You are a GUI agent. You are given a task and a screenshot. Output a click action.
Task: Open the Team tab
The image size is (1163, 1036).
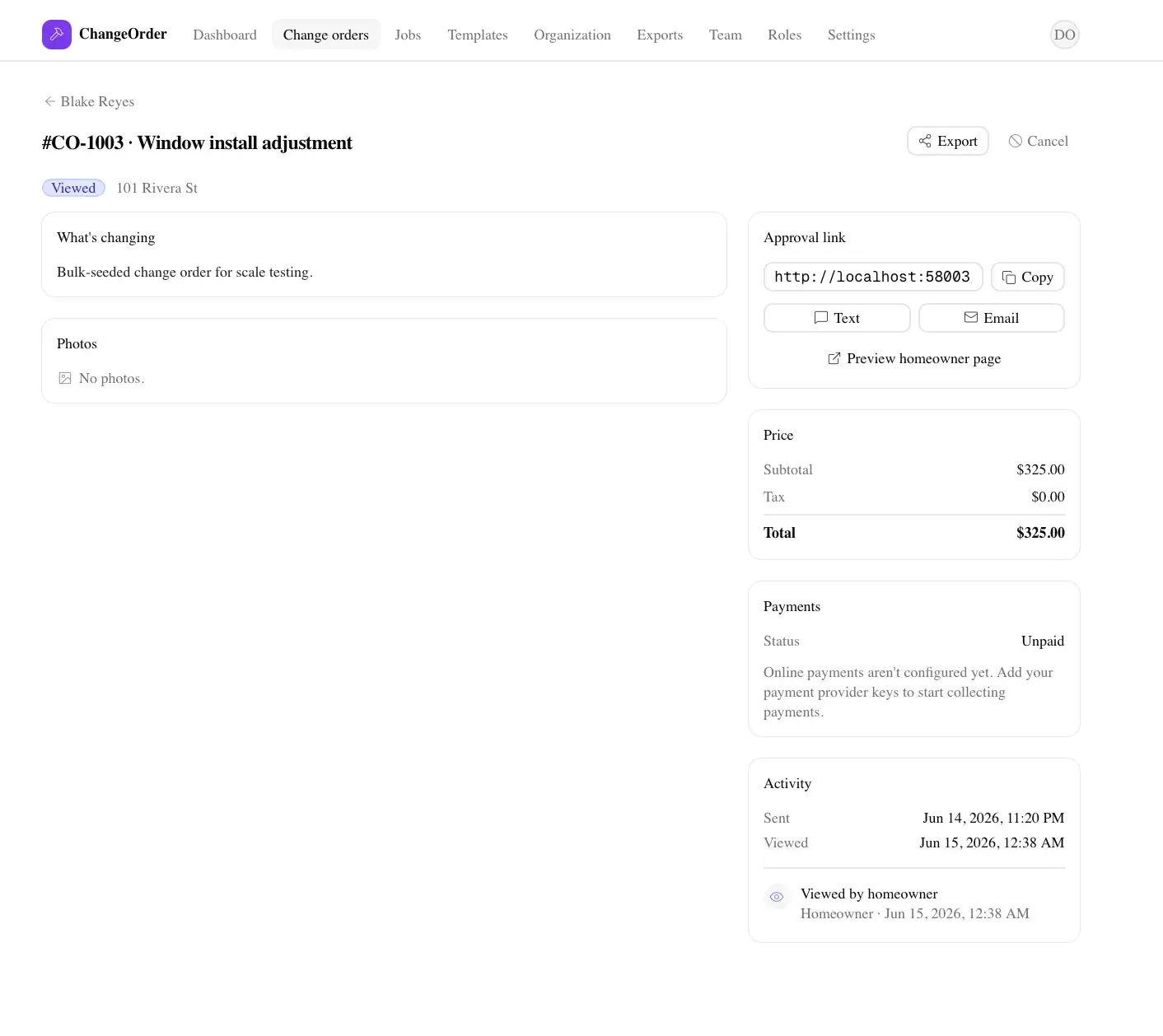(x=726, y=35)
